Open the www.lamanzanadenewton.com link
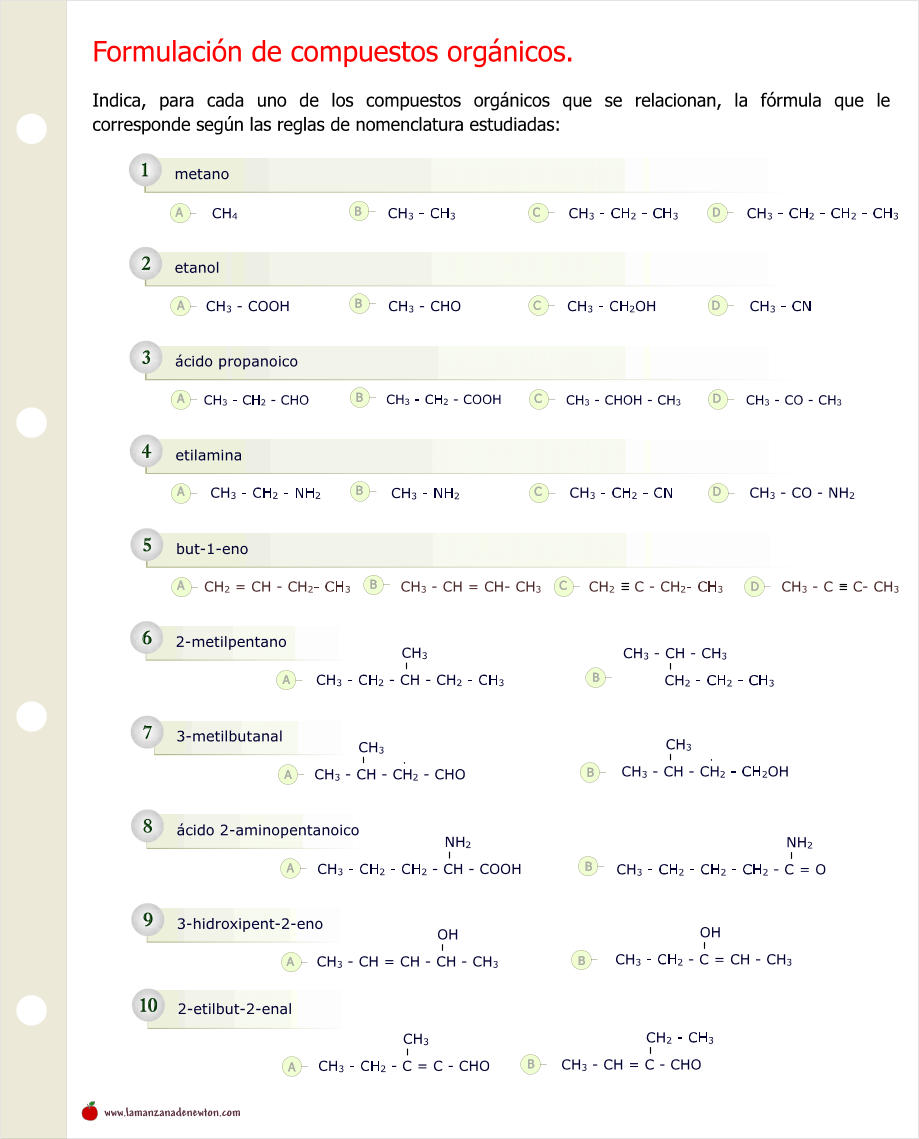 click(x=172, y=1112)
